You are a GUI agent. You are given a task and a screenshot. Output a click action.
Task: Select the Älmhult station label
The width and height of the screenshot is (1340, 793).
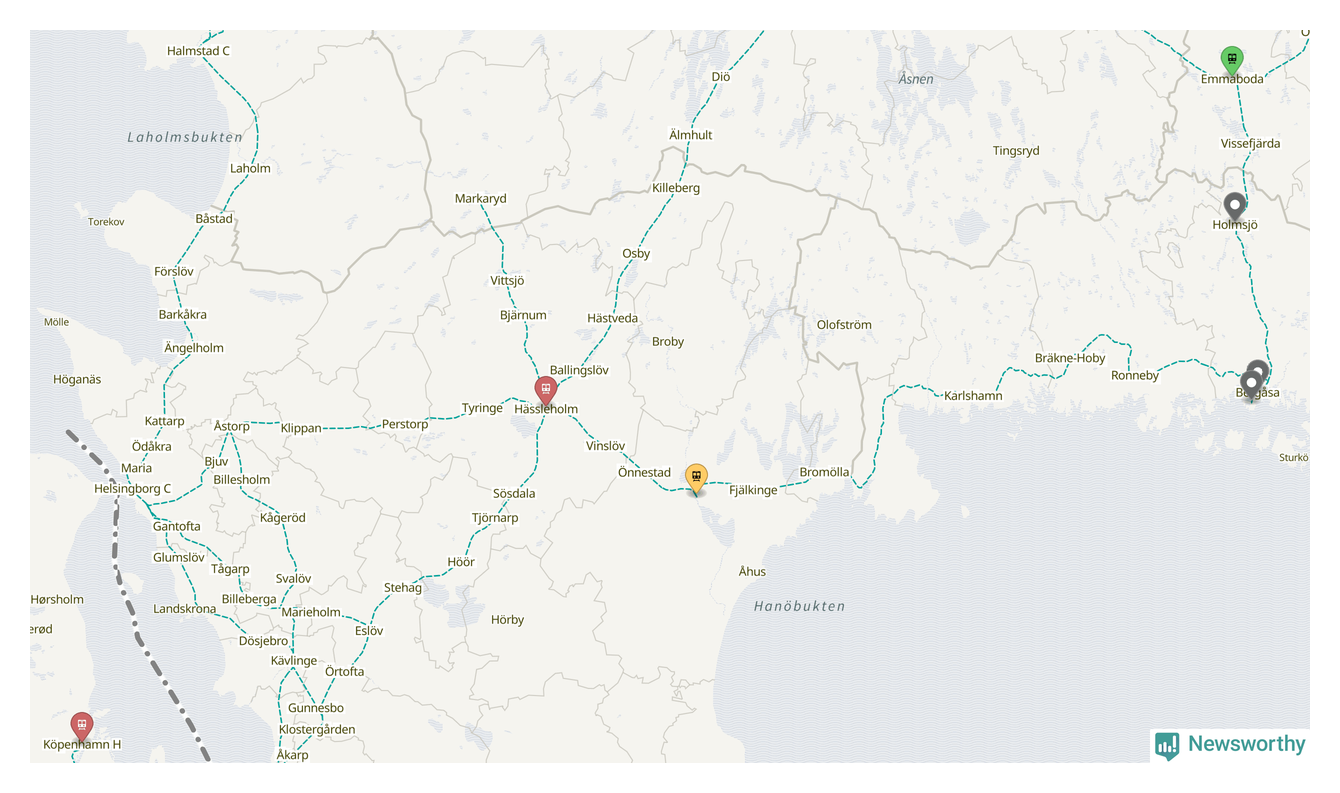690,135
